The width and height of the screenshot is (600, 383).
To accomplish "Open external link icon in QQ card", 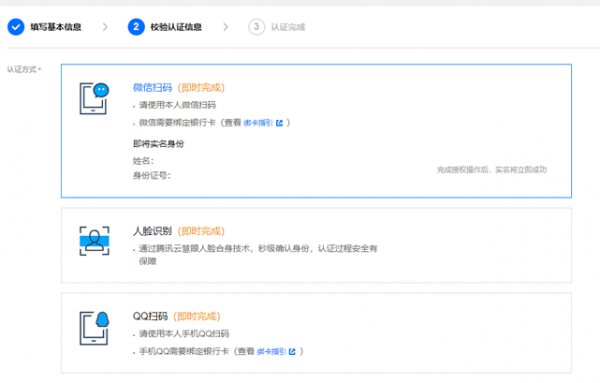I will pyautogui.click(x=292, y=351).
